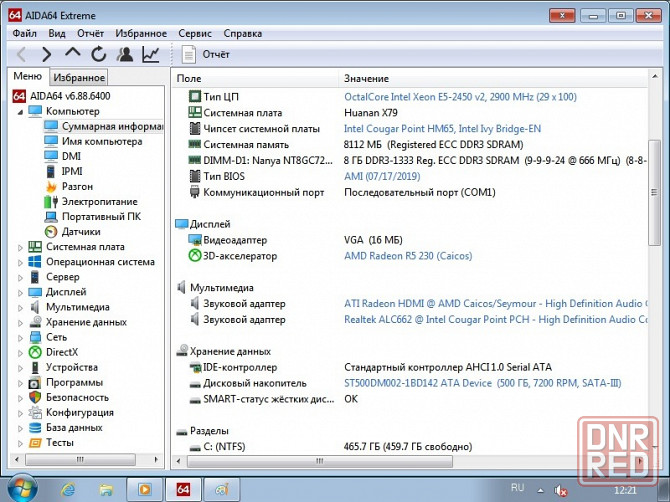
Task: Click the Поле column header
Action: 256,79
